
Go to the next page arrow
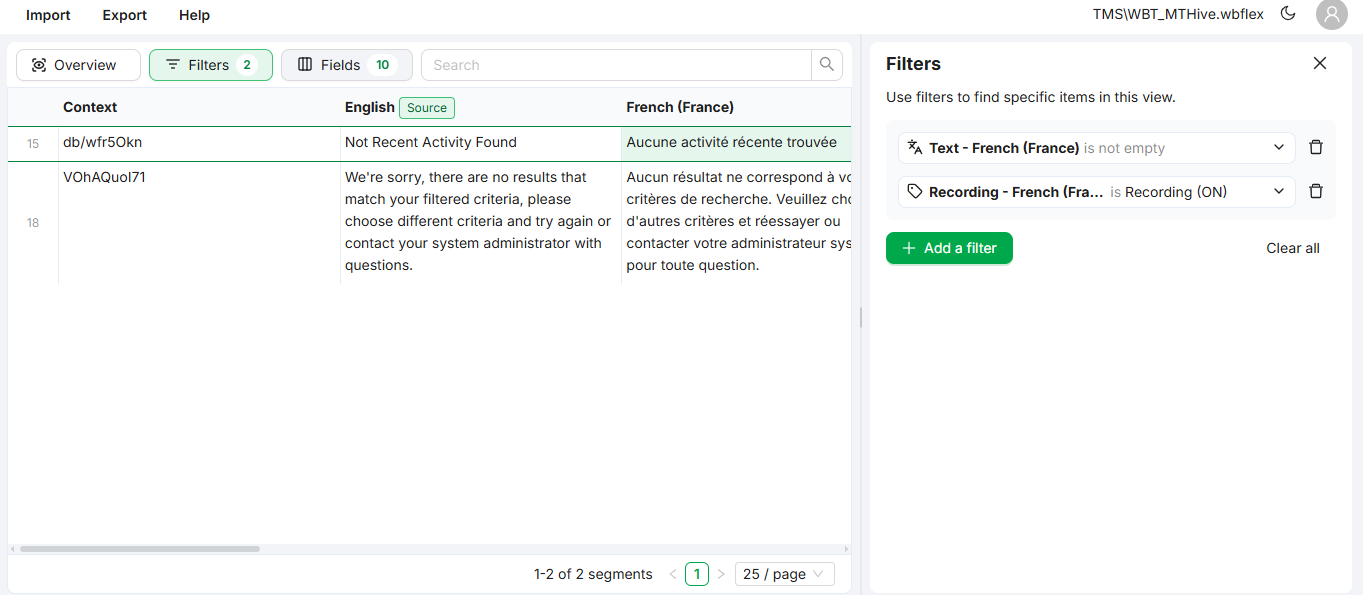(x=721, y=574)
